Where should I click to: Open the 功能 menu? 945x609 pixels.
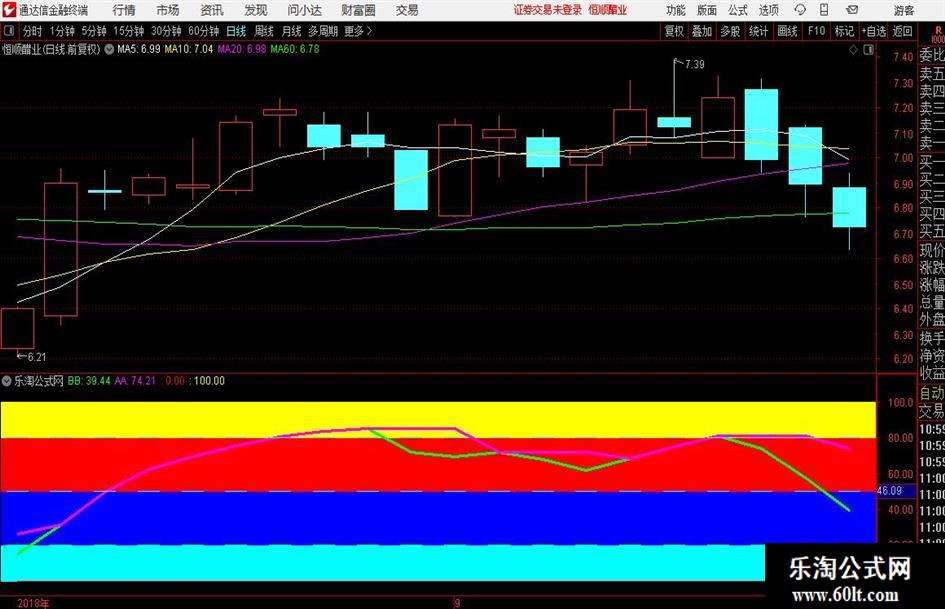click(676, 10)
